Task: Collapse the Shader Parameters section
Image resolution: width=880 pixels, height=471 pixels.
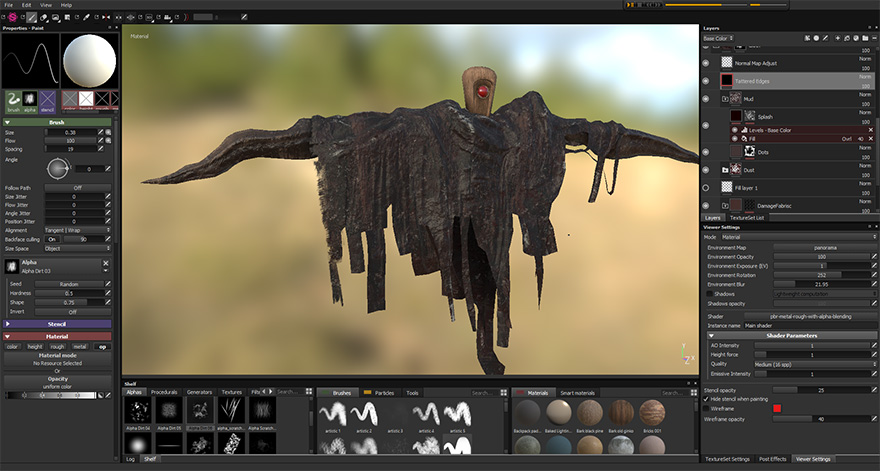Action: tap(712, 335)
